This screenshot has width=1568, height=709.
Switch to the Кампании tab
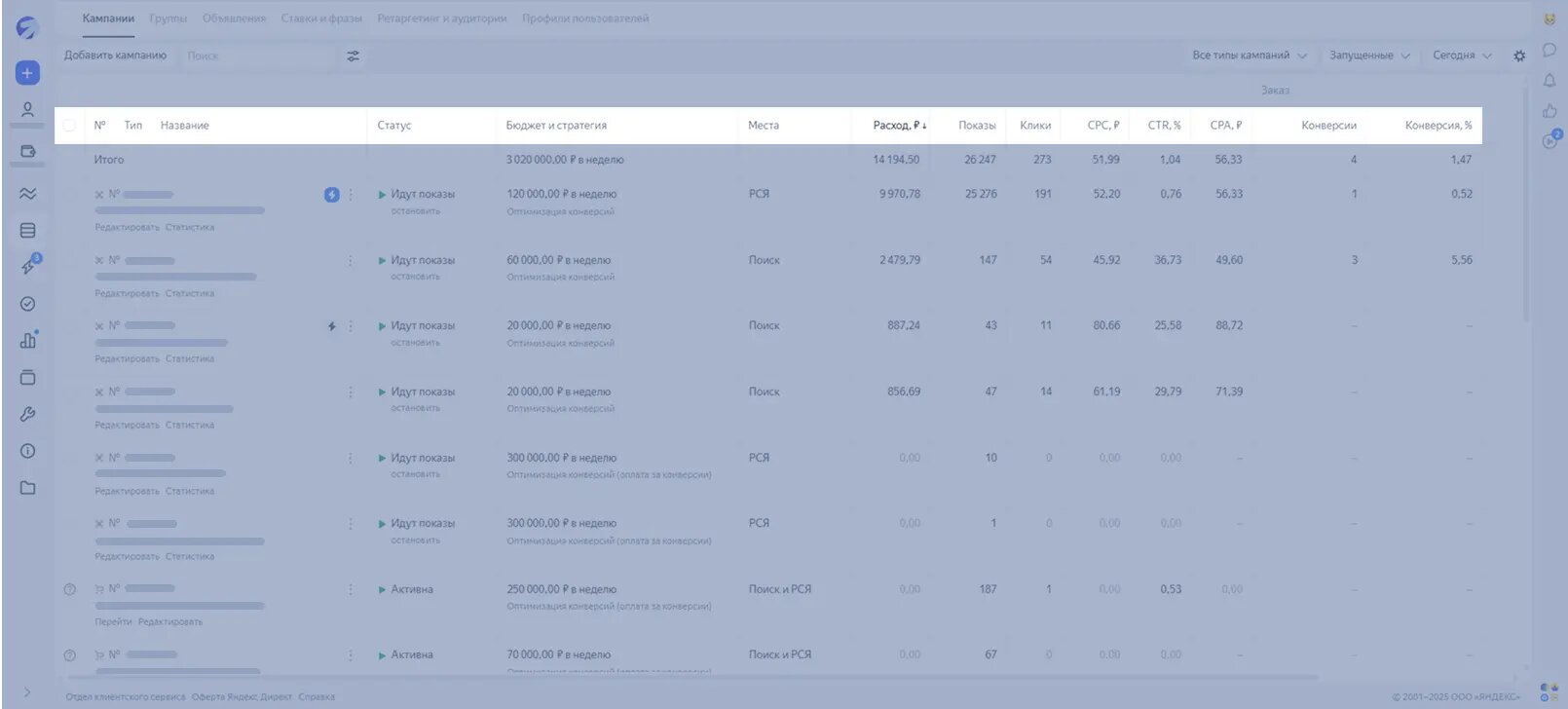(x=108, y=19)
